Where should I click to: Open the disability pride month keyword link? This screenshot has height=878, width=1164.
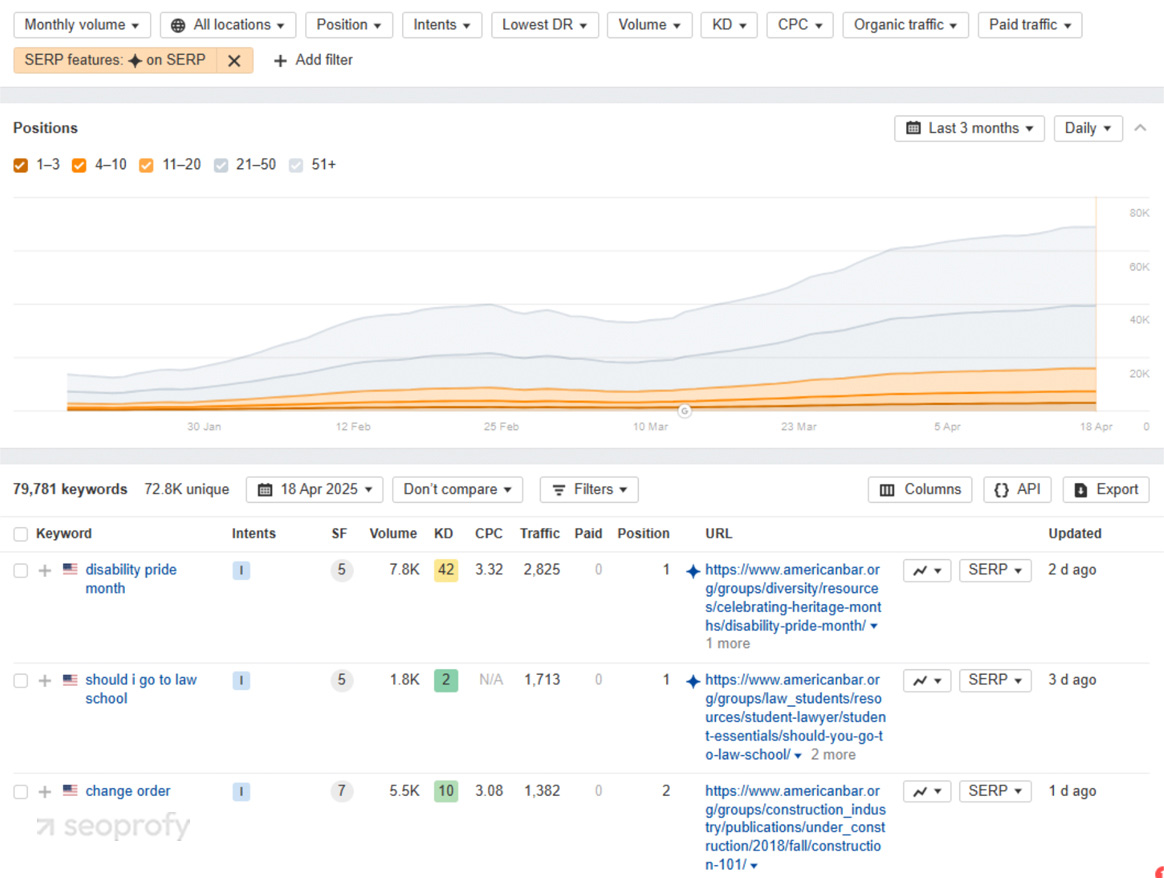pyautogui.click(x=131, y=579)
